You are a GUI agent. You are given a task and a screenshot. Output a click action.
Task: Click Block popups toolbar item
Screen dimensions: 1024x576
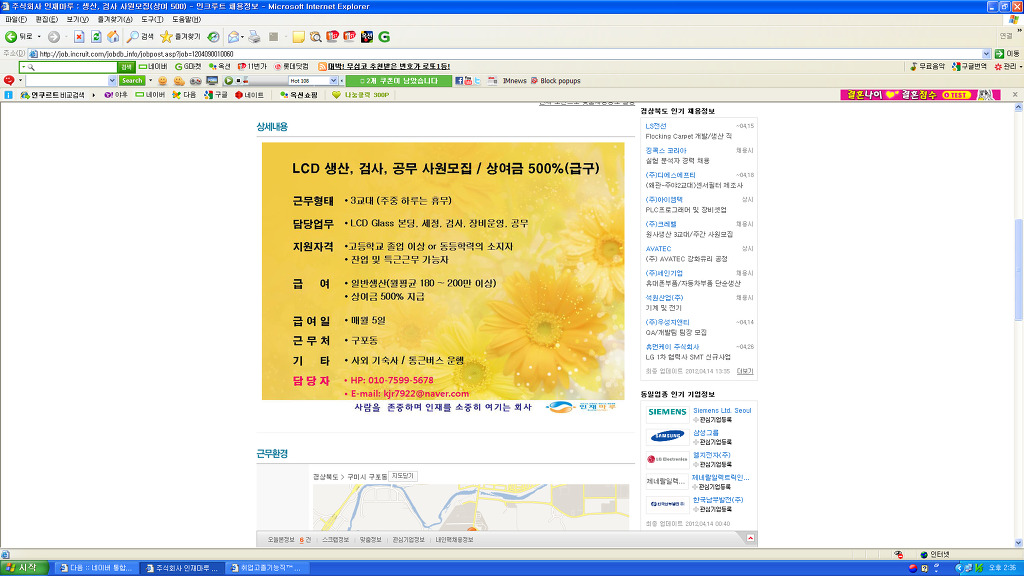(555, 81)
